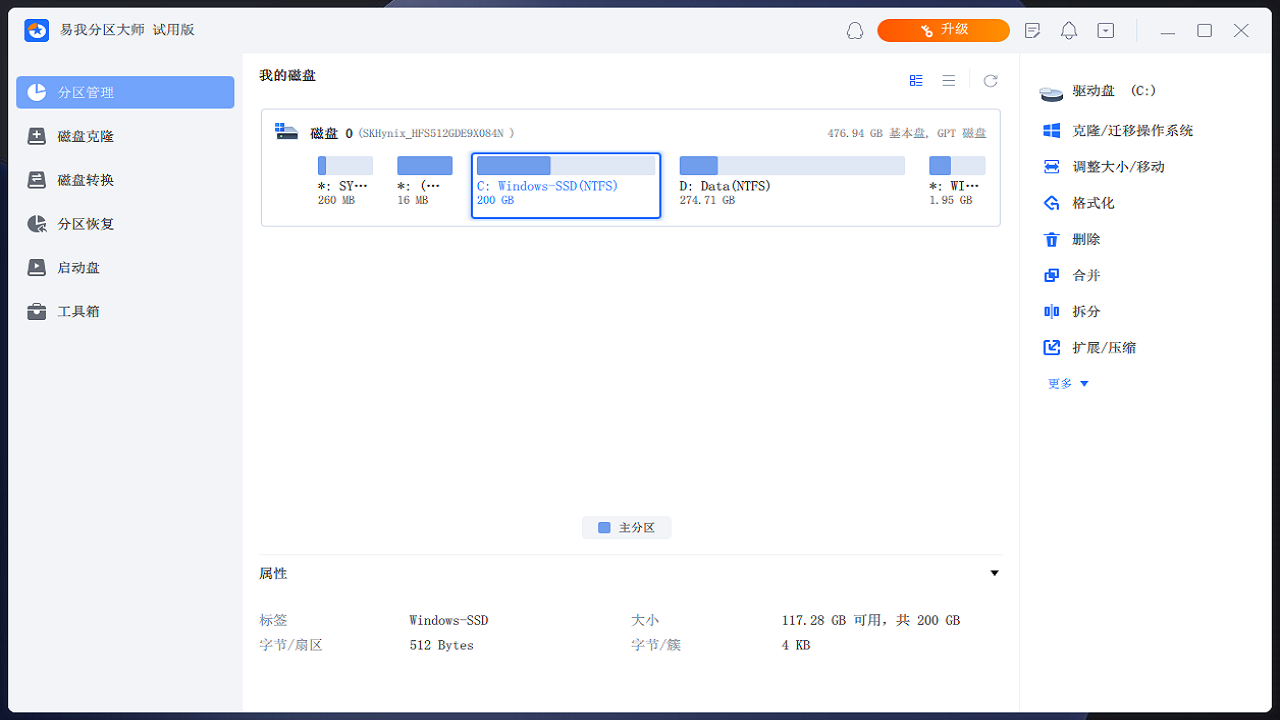Viewport: 1280px width, 720px height.
Task: Open the task list note icon
Action: coord(1033,31)
